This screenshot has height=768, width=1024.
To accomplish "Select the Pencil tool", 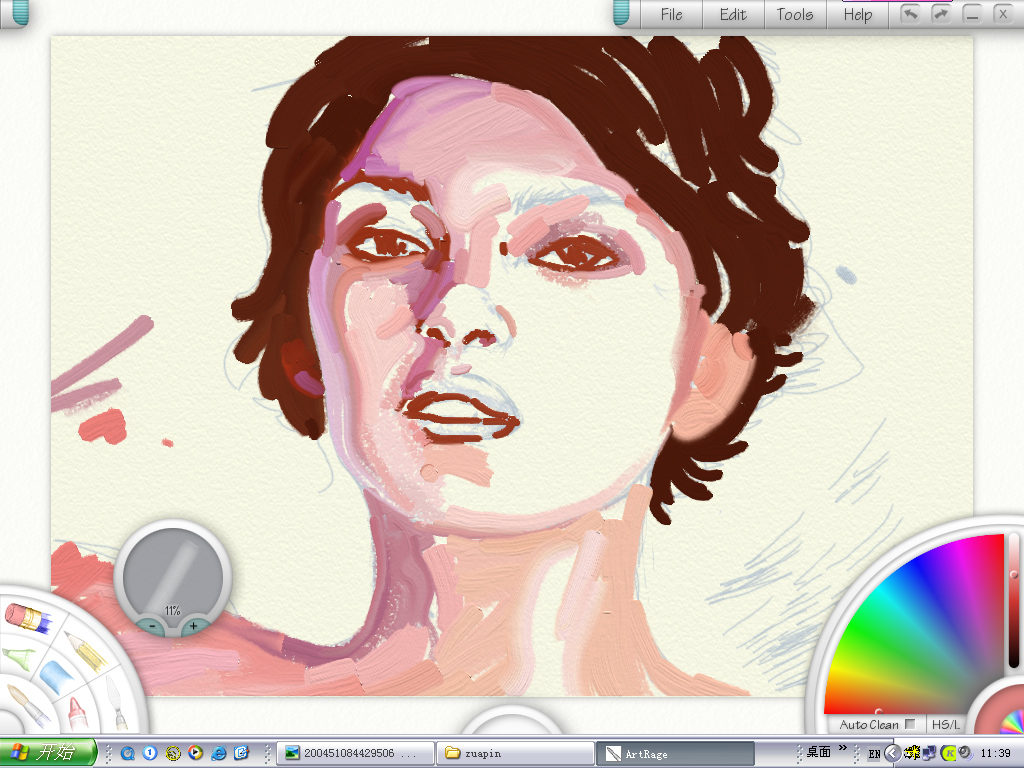I will click(87, 650).
